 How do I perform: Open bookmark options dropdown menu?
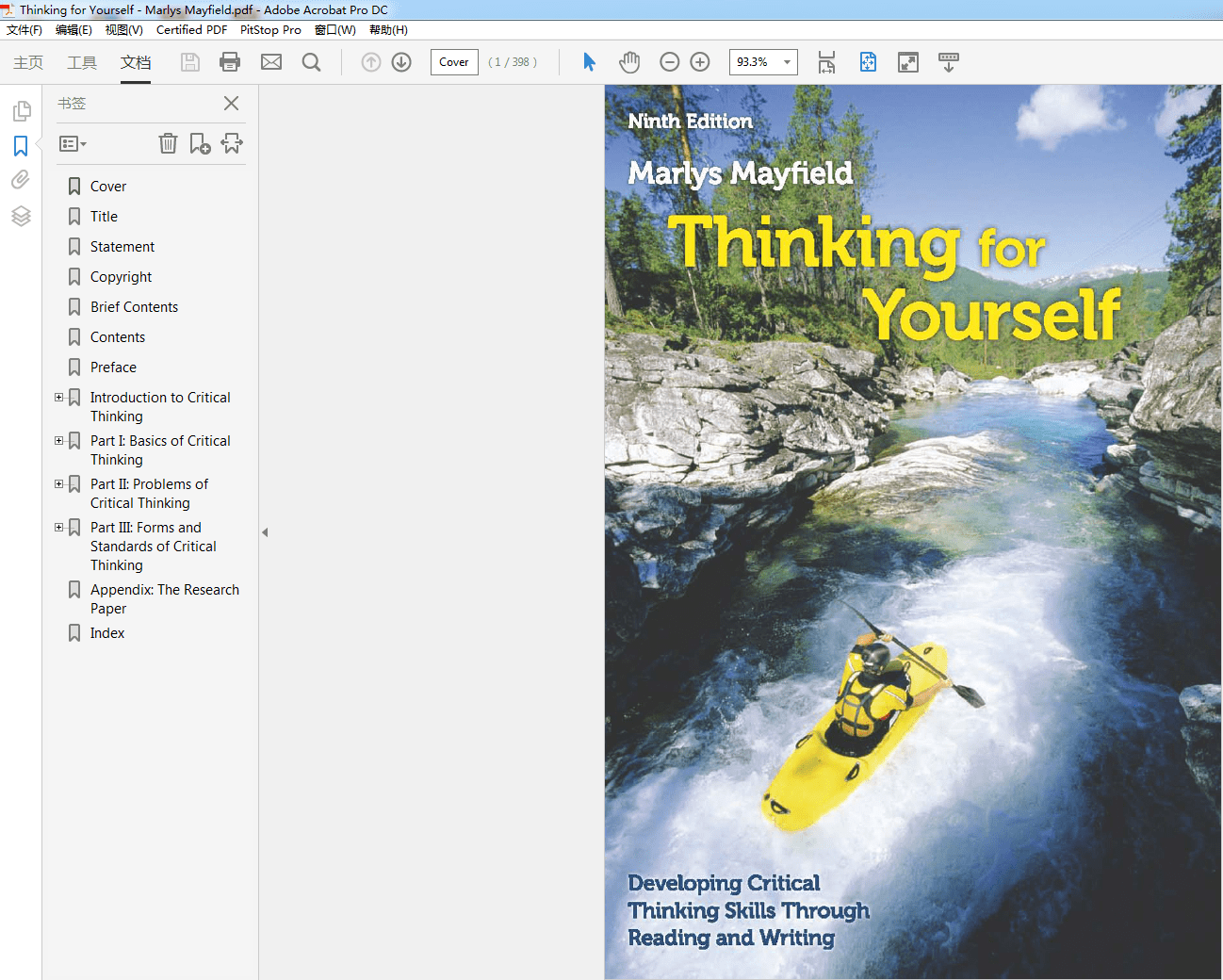pyautogui.click(x=73, y=144)
